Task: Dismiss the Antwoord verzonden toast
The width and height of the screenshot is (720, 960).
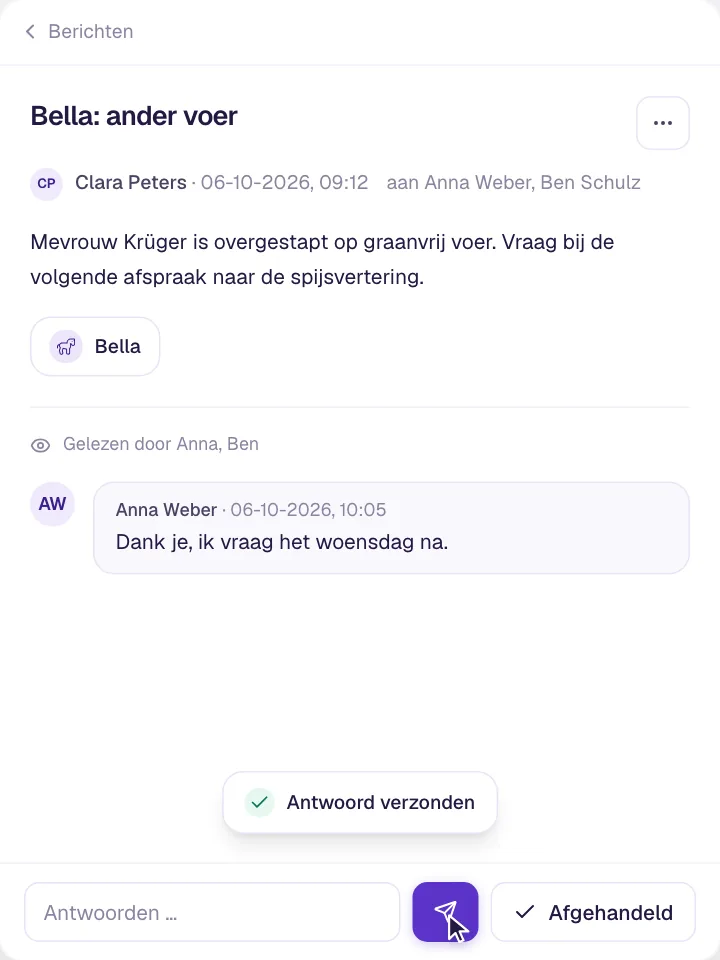Action: coord(360,802)
